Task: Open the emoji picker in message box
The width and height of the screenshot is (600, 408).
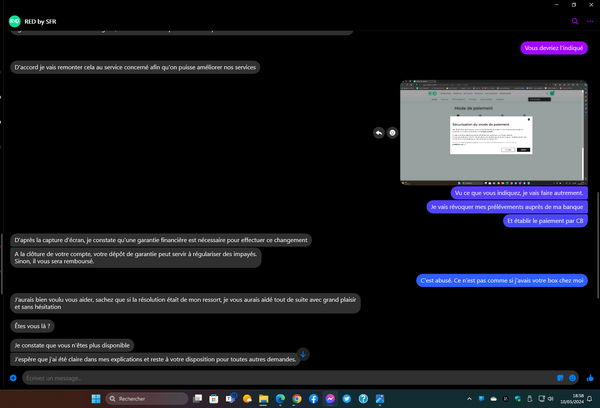Action: click(573, 378)
